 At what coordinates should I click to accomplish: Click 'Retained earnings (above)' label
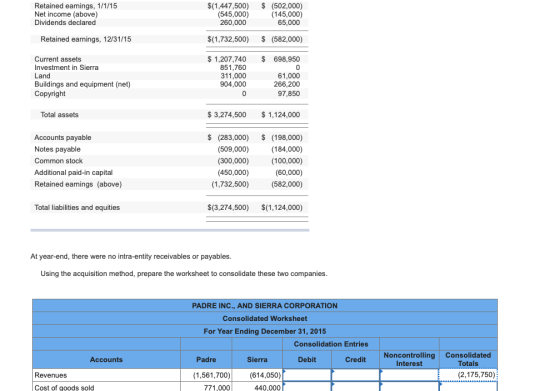coord(78,184)
